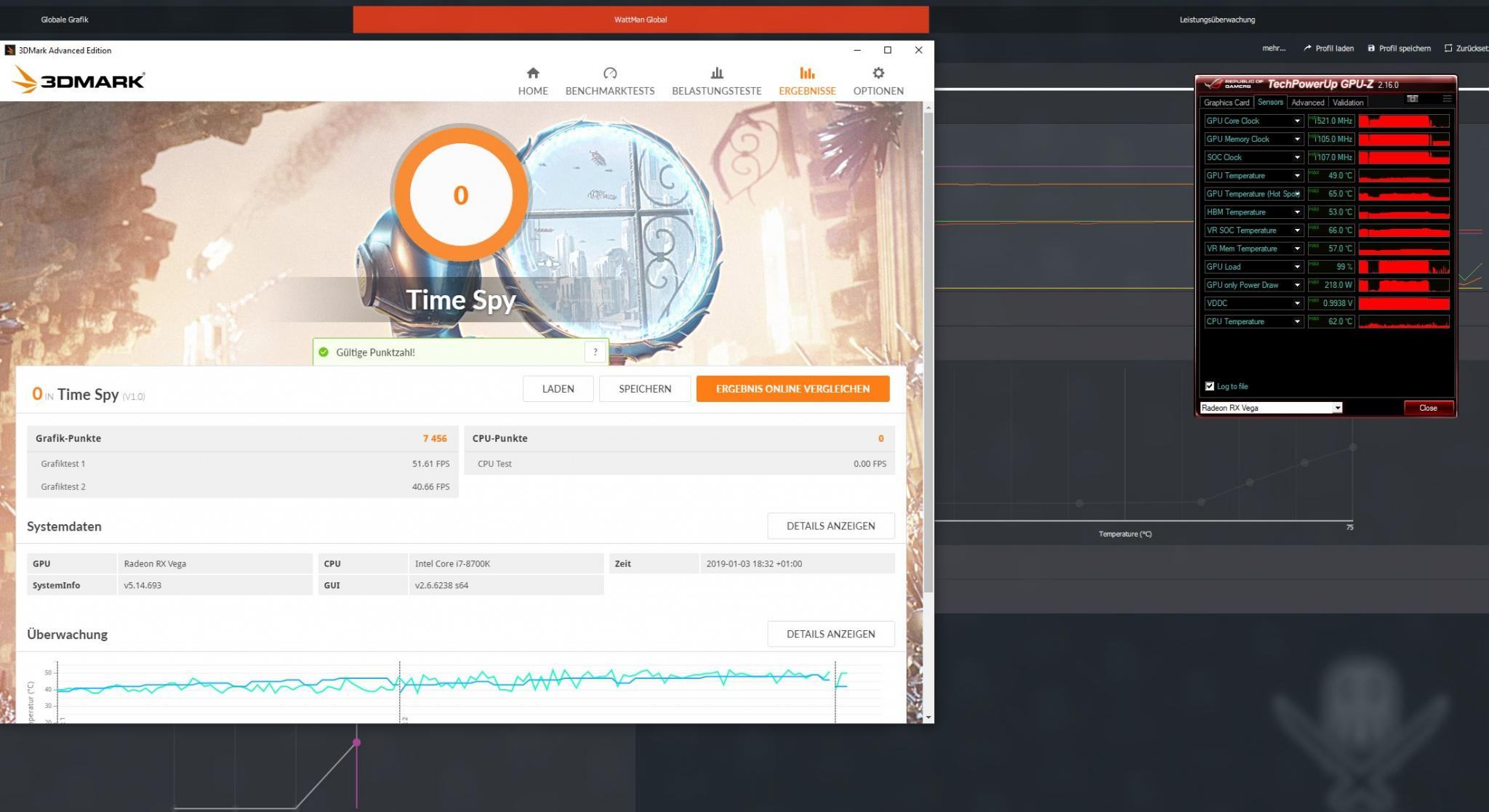Screen dimensions: 1489x812
Task: Click the SPEICHERN button
Action: coord(645,388)
